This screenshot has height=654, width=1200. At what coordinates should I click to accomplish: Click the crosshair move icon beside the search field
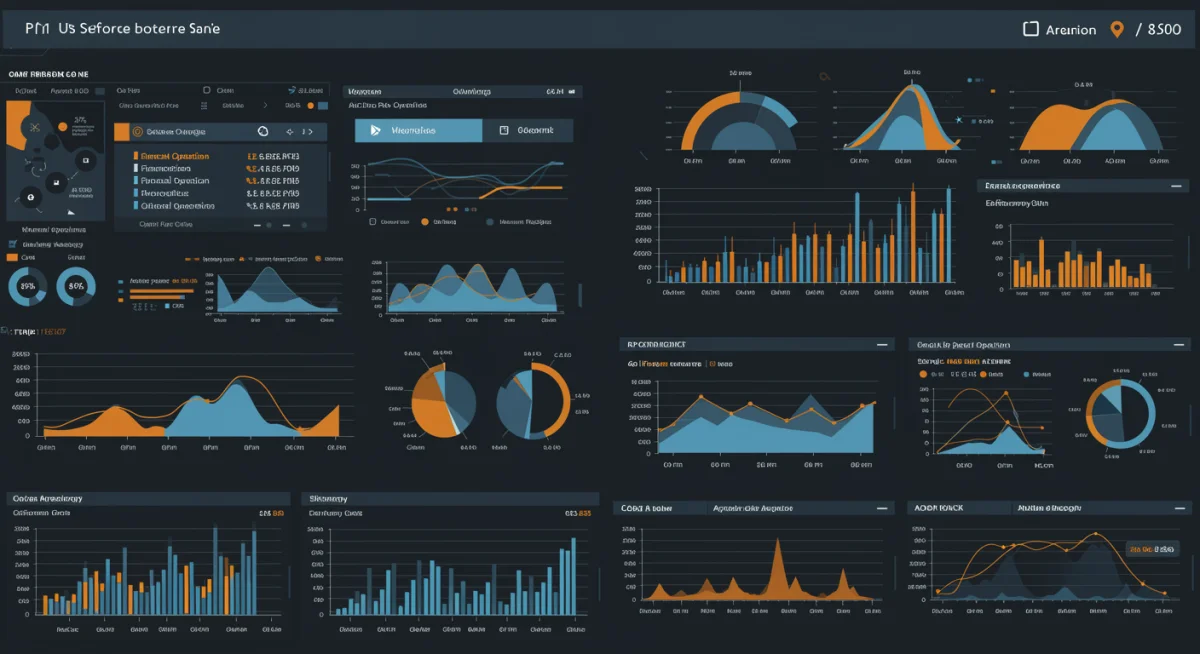point(290,132)
